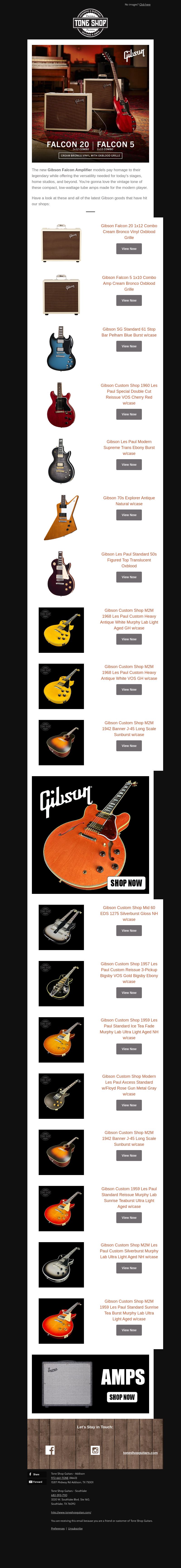Click Shop Now on Amps banner
Image resolution: width=181 pixels, height=1568 pixels.
(122, 1397)
